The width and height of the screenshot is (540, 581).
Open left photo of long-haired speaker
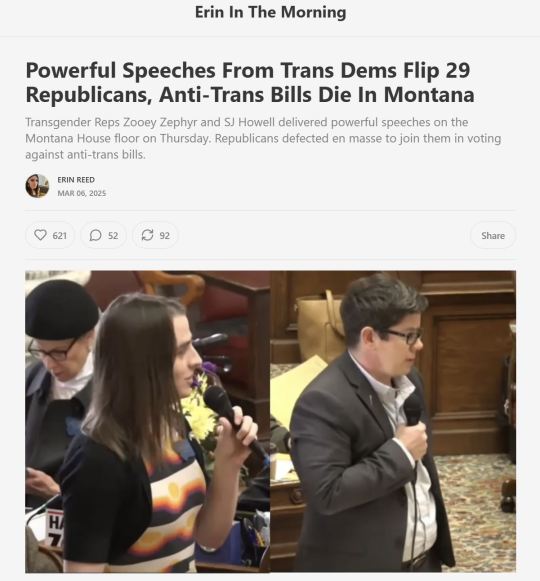[x=148, y=422]
